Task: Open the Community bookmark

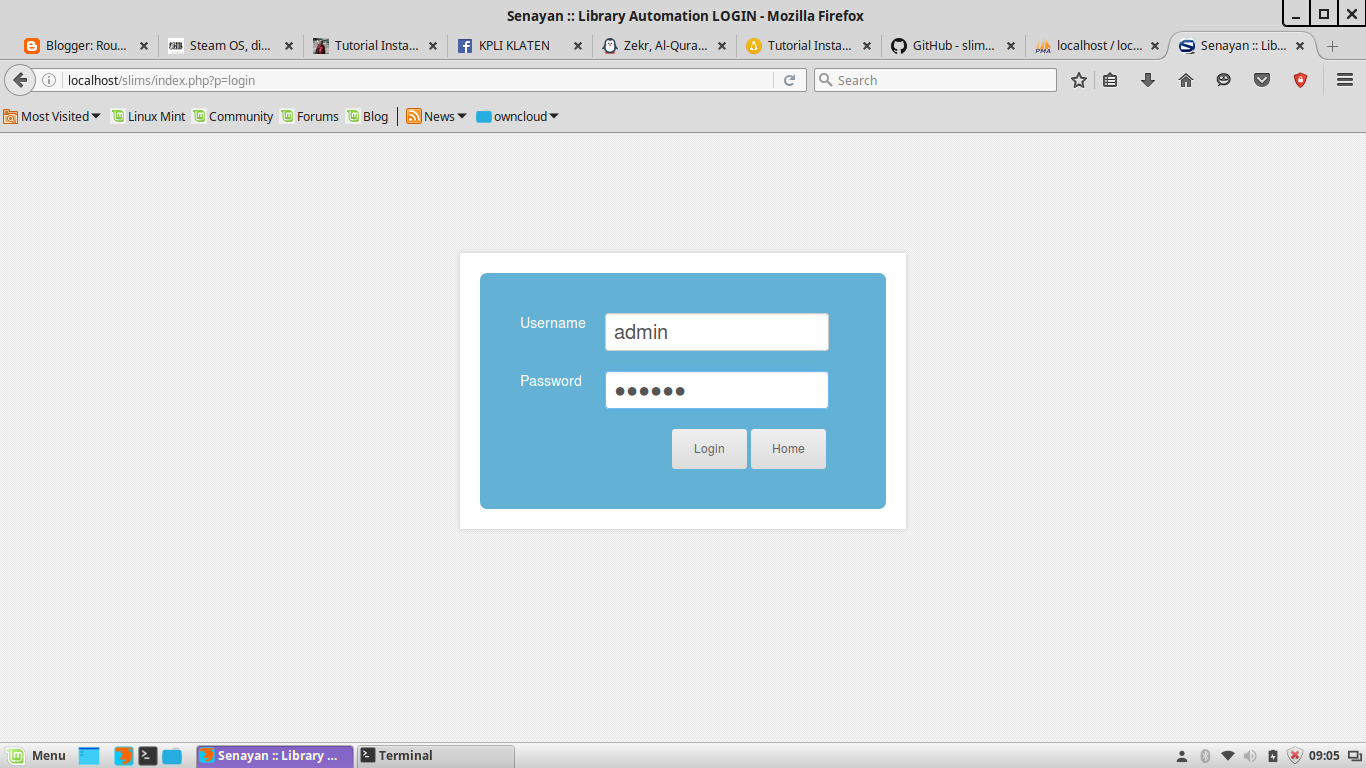Action: 233,116
